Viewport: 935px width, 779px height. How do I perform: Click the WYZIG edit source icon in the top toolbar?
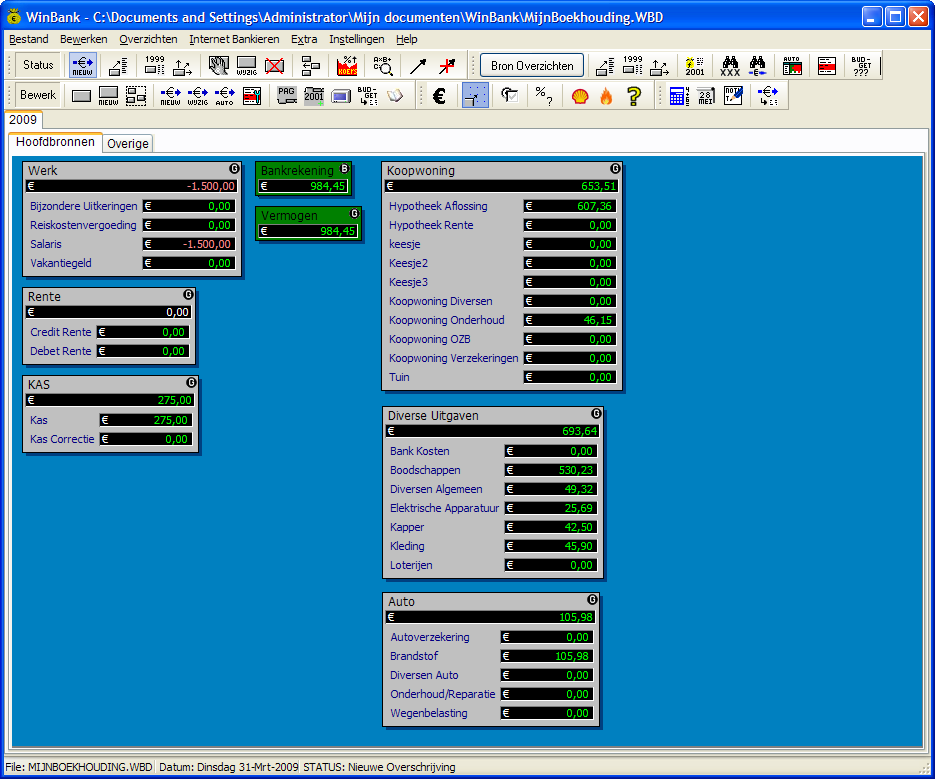[x=246, y=65]
